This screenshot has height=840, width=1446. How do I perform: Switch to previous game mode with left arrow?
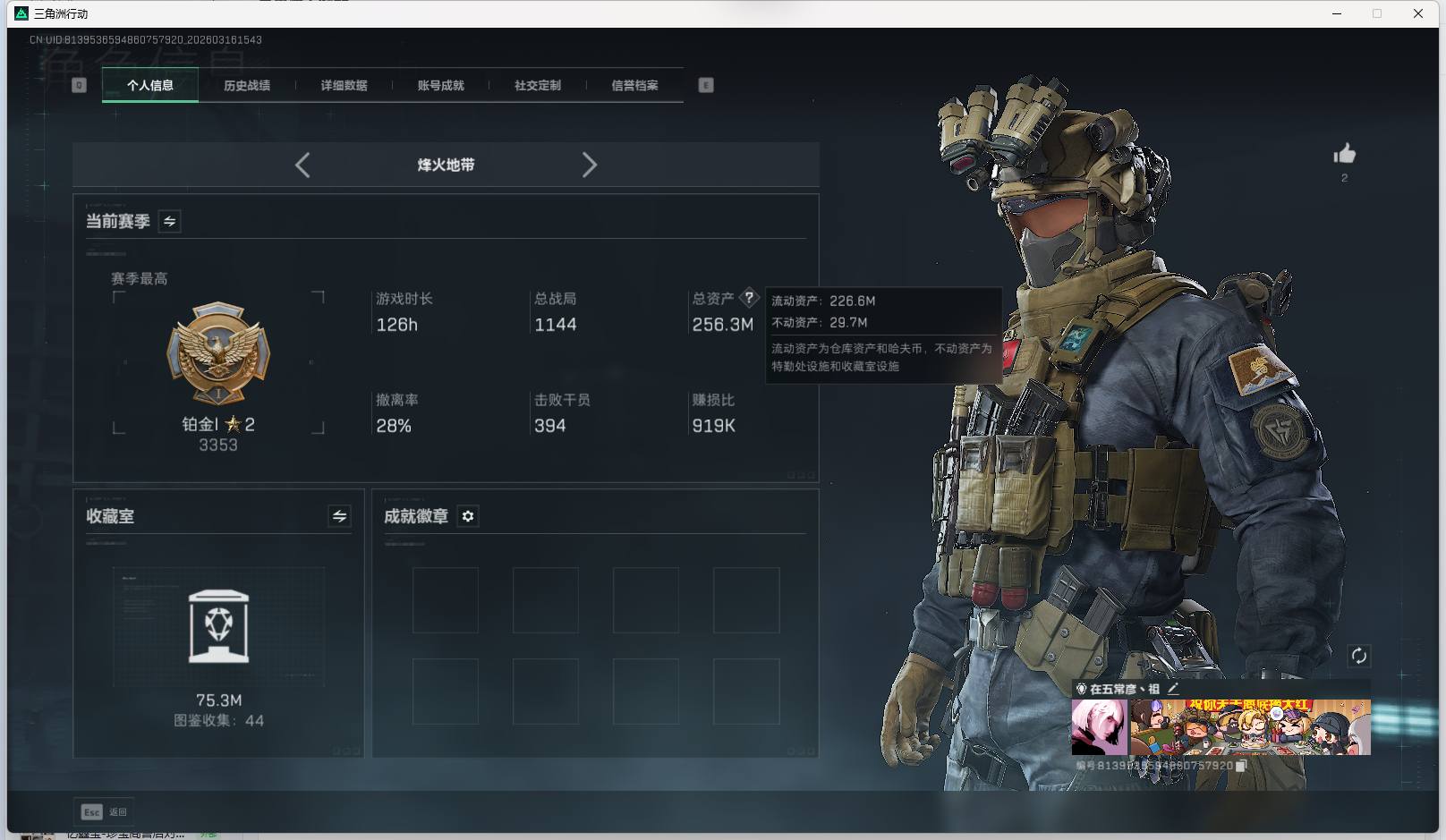[x=302, y=165]
